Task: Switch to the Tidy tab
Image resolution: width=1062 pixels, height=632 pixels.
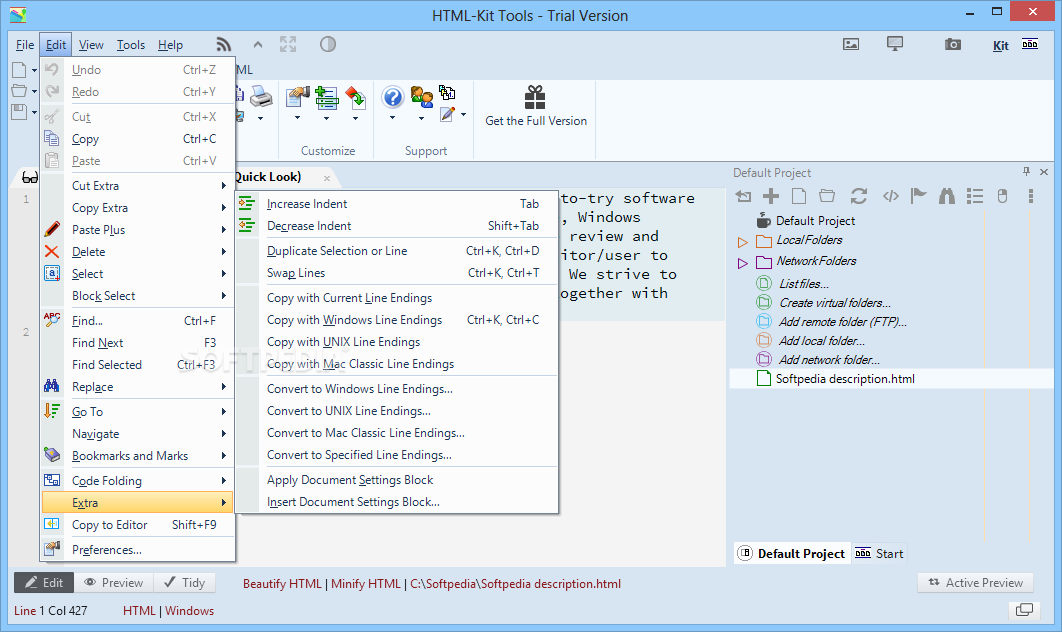Action: [x=185, y=583]
